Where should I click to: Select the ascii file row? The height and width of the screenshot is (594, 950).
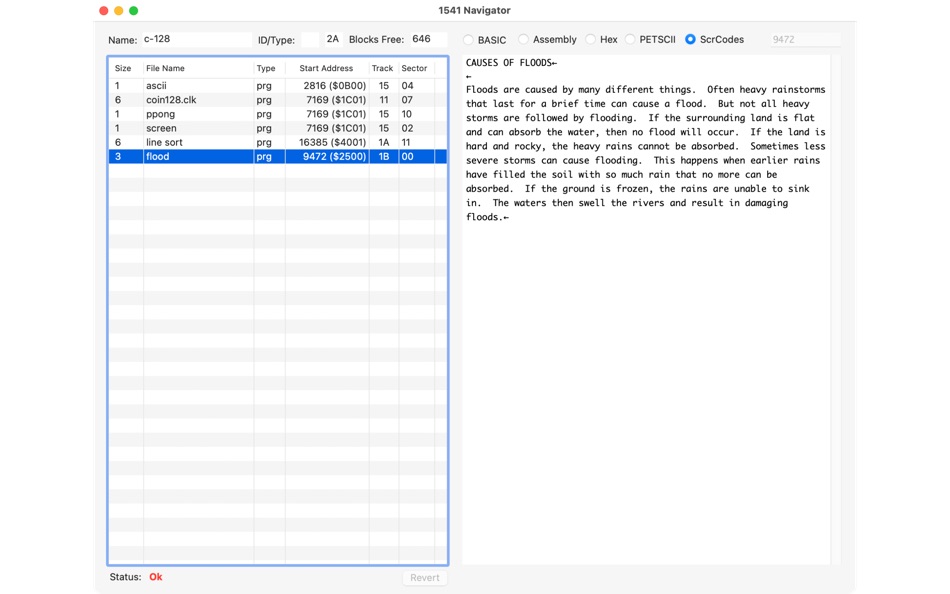pos(277,85)
